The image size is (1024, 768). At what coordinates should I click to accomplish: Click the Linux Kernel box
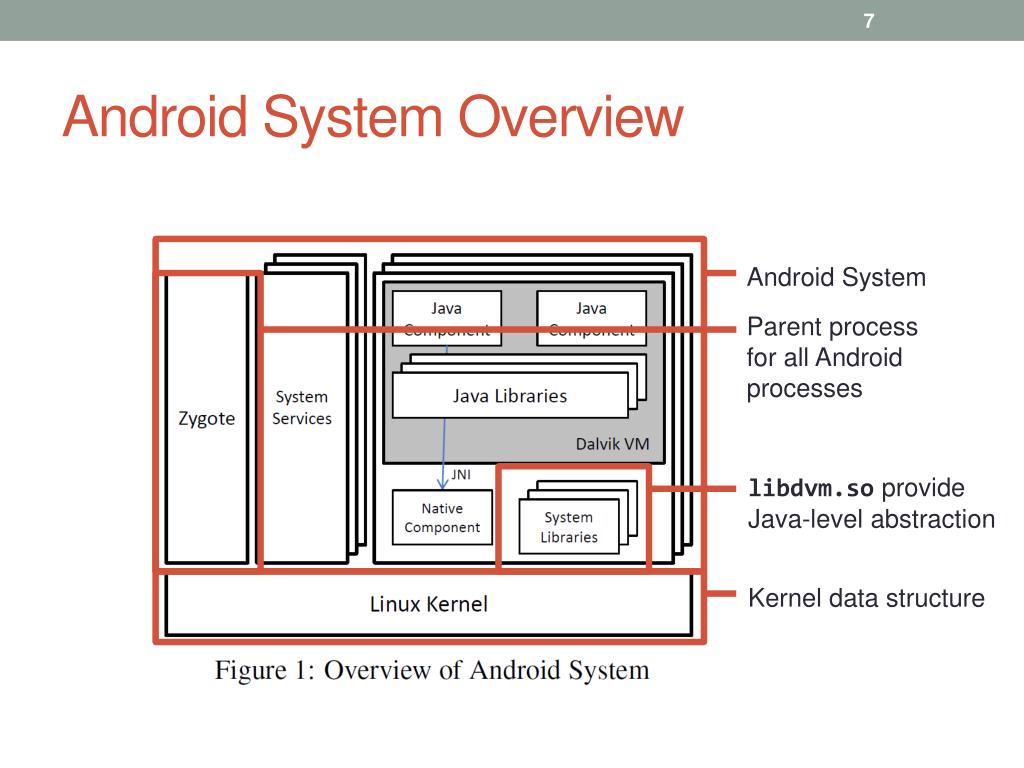(428, 604)
